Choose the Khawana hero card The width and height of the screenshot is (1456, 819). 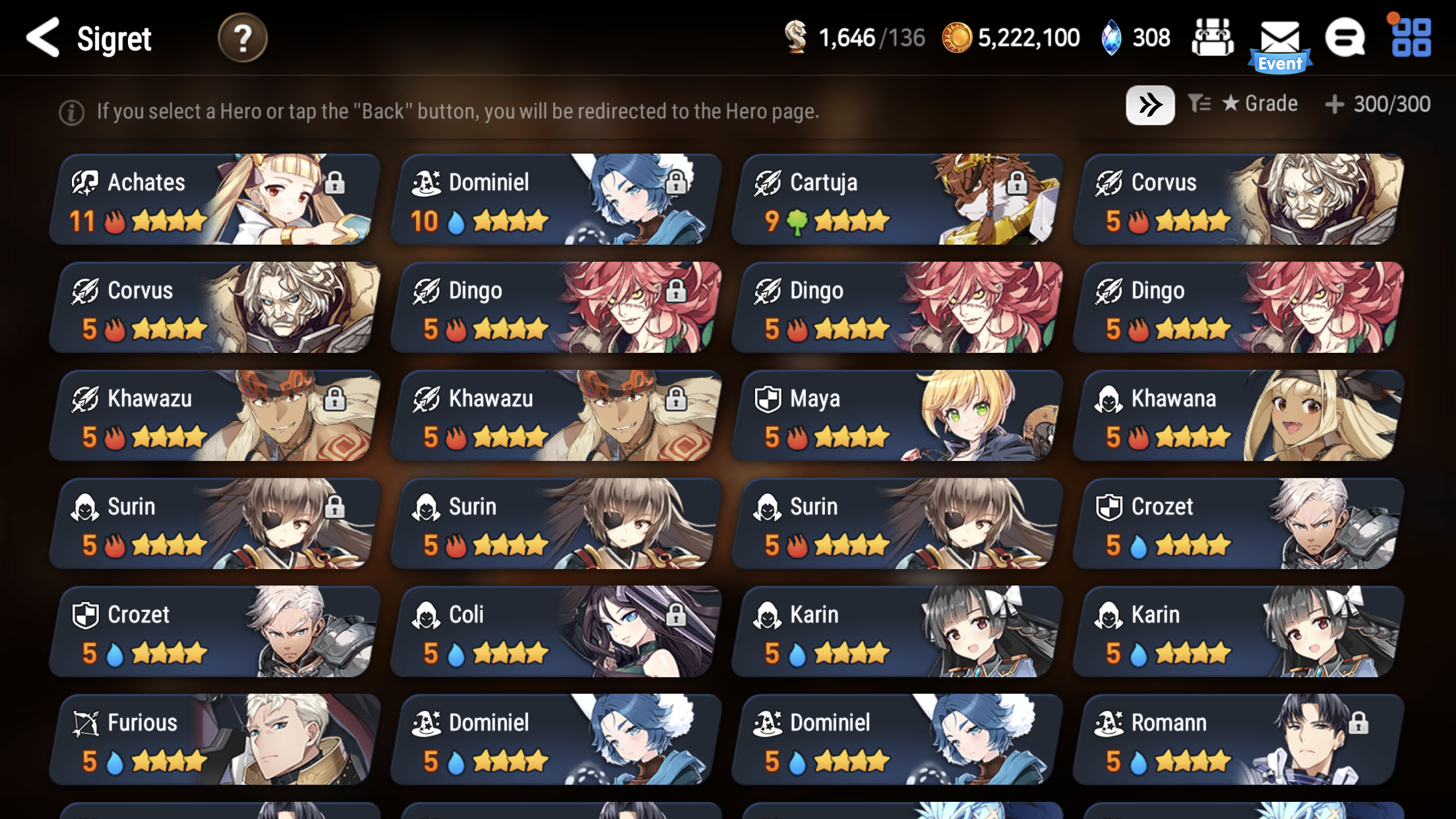[x=1238, y=415]
